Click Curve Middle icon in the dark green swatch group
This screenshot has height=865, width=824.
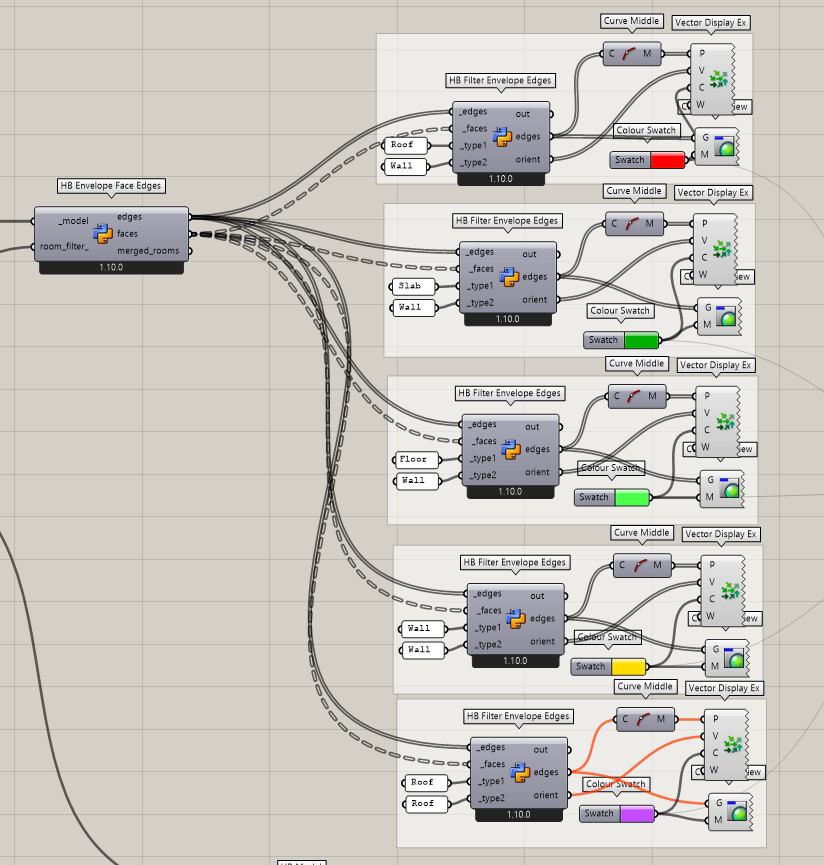tap(632, 224)
